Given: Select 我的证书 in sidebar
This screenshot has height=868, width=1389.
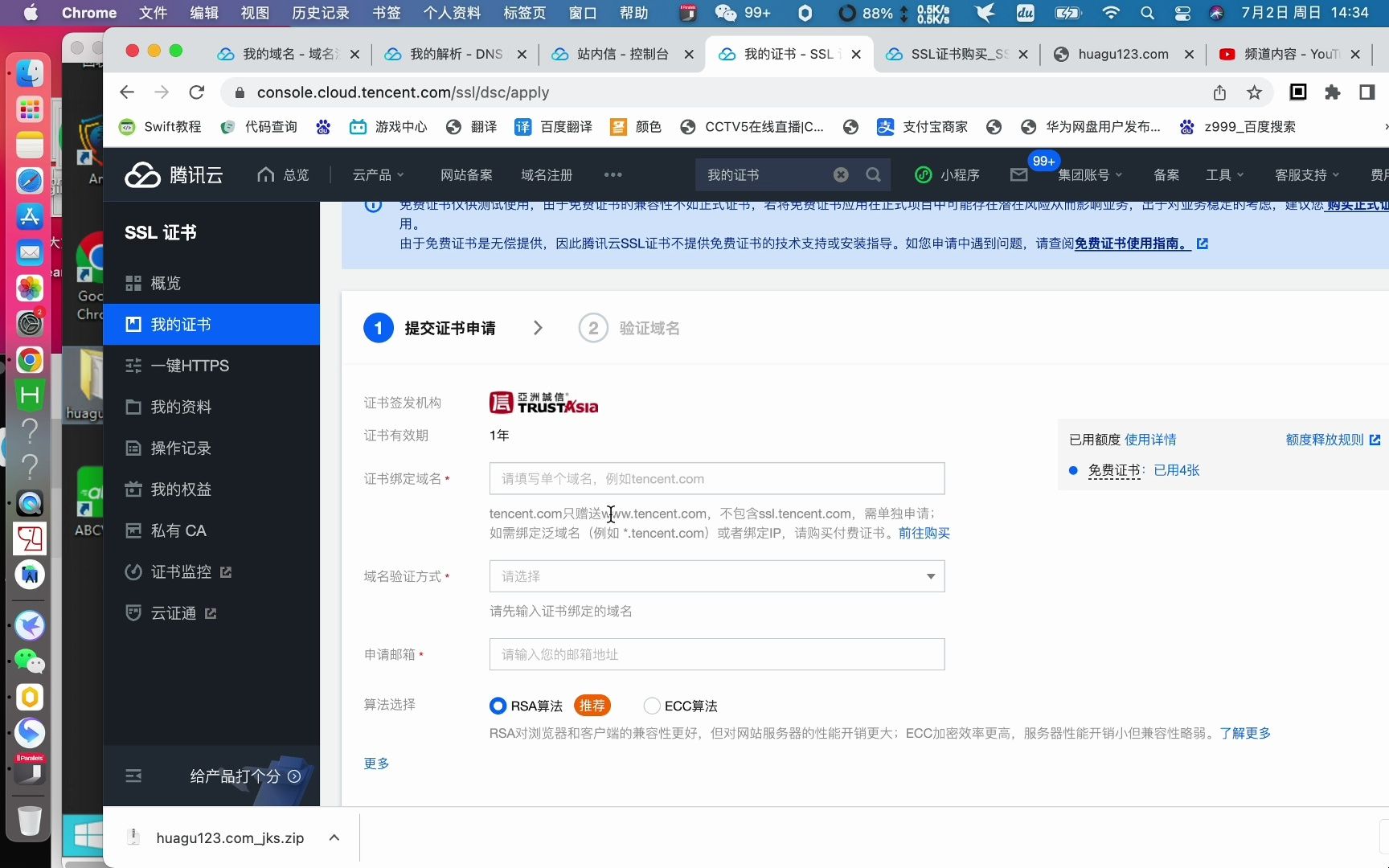Looking at the screenshot, I should [211, 324].
